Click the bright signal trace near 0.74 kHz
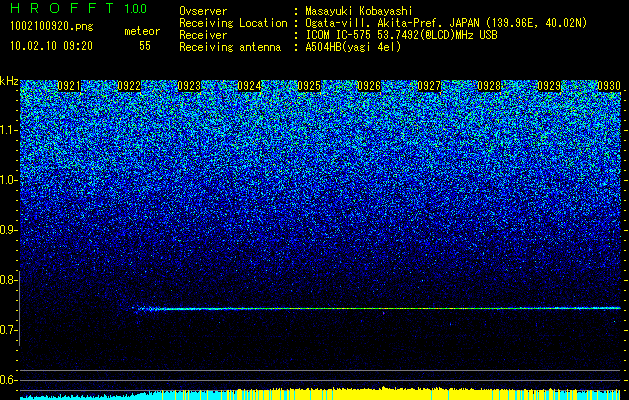629x400 pixels. tap(376, 309)
